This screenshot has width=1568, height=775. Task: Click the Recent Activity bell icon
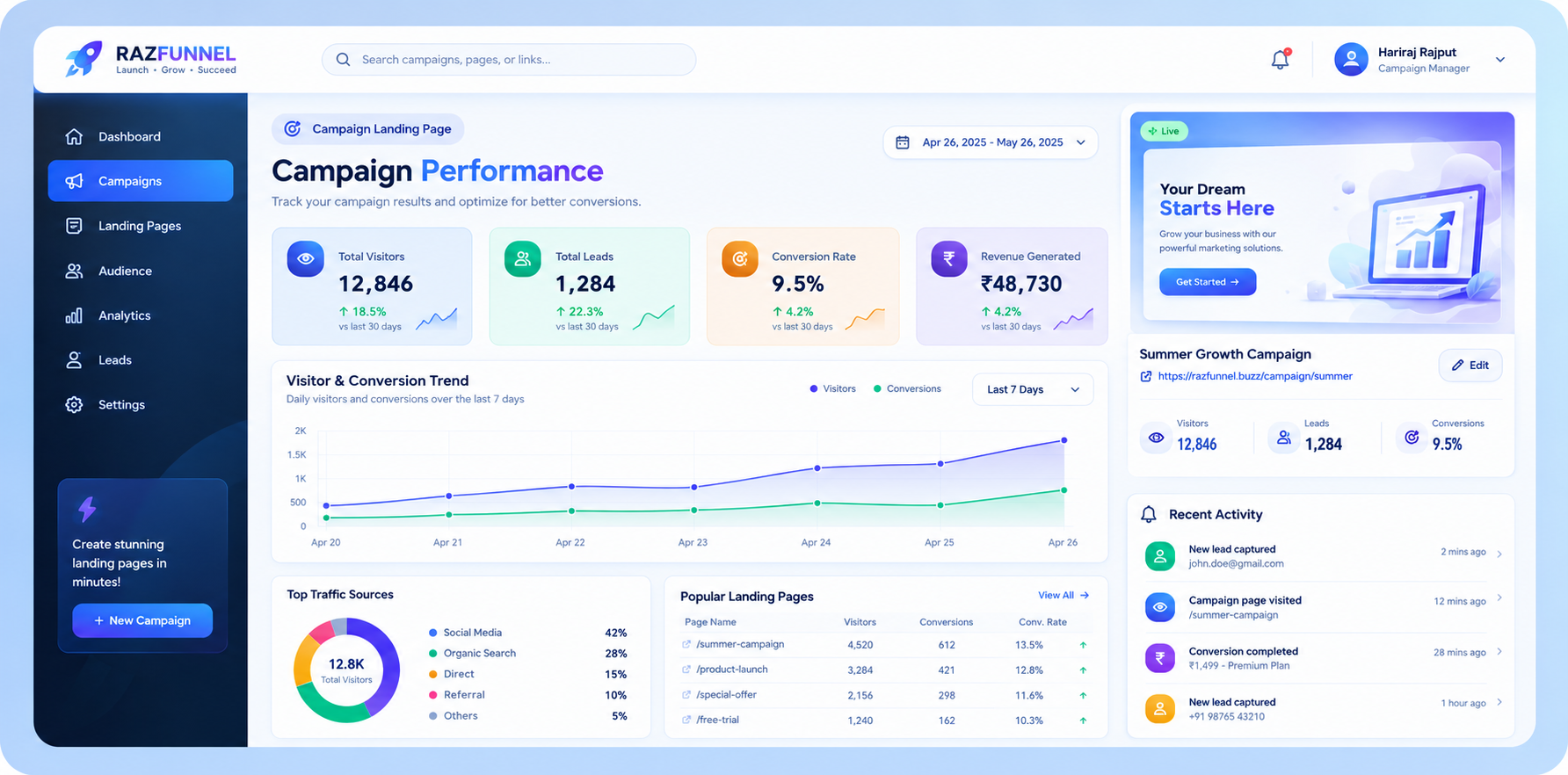[1149, 514]
